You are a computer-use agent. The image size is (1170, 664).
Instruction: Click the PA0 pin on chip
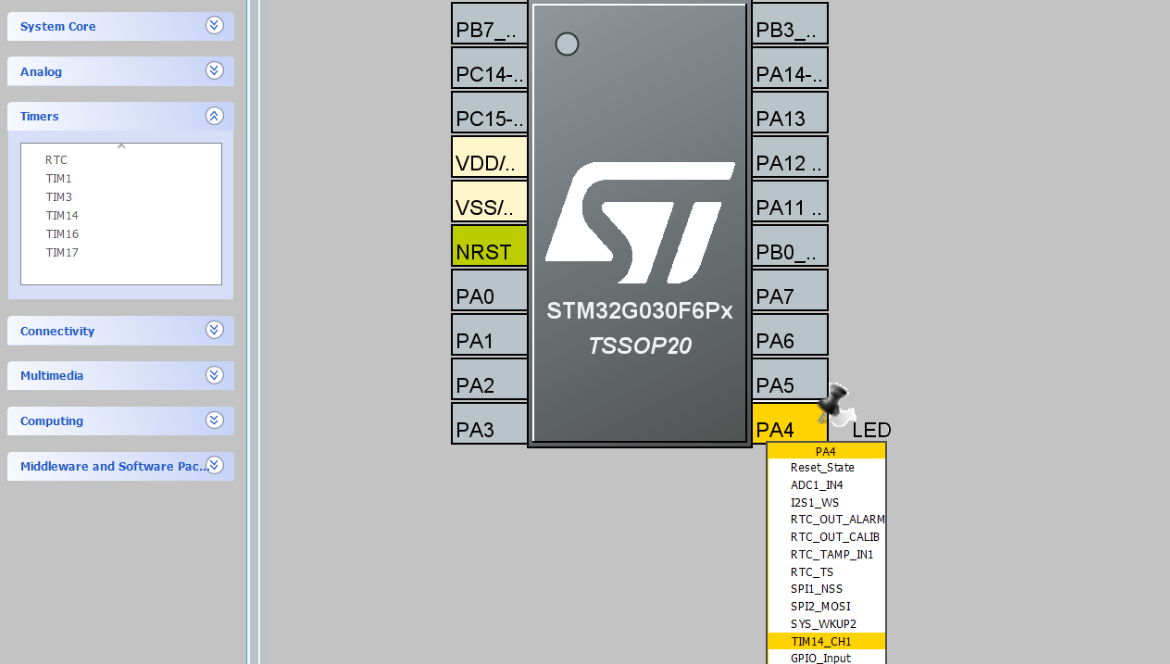(489, 290)
